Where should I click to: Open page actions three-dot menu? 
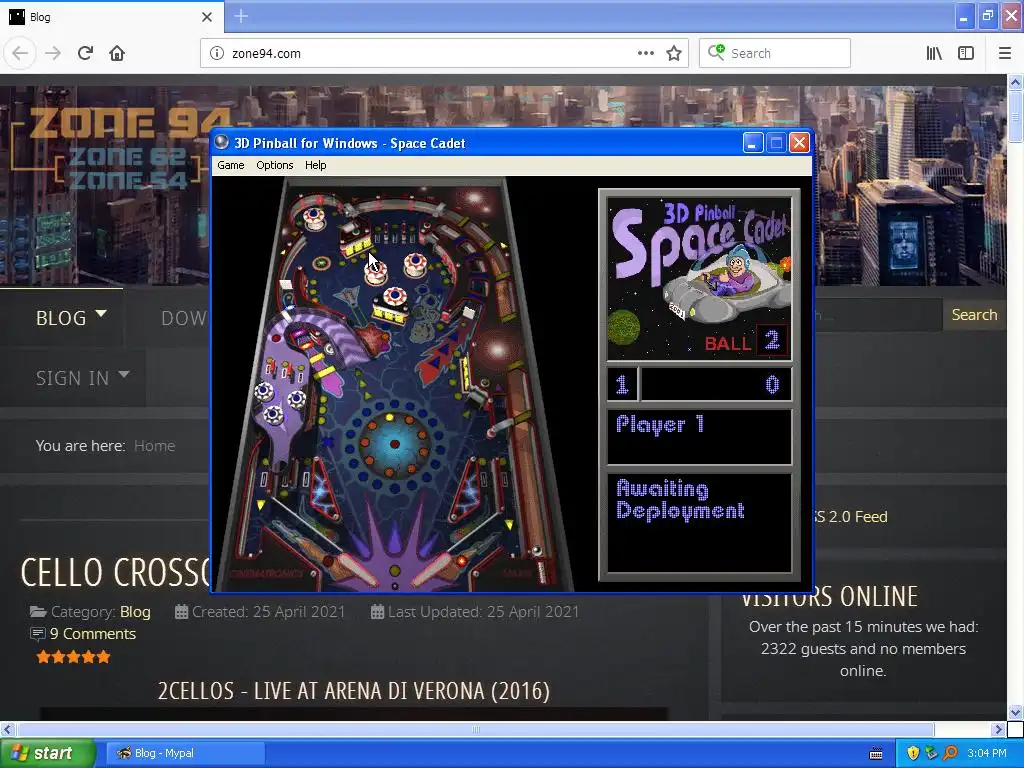tap(645, 54)
